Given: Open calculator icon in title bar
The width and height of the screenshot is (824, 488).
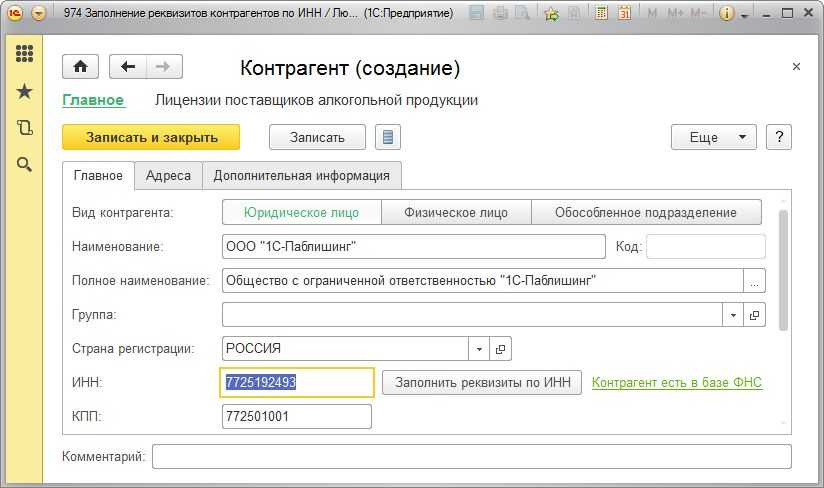Looking at the screenshot, I should click(601, 14).
